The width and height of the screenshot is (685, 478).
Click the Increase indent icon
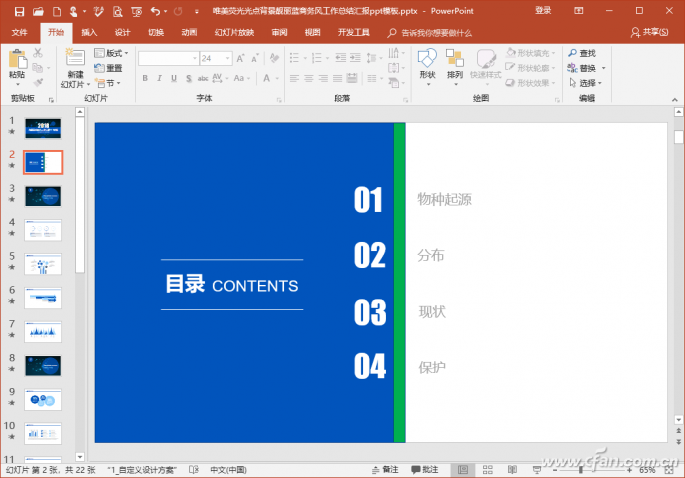coord(356,58)
